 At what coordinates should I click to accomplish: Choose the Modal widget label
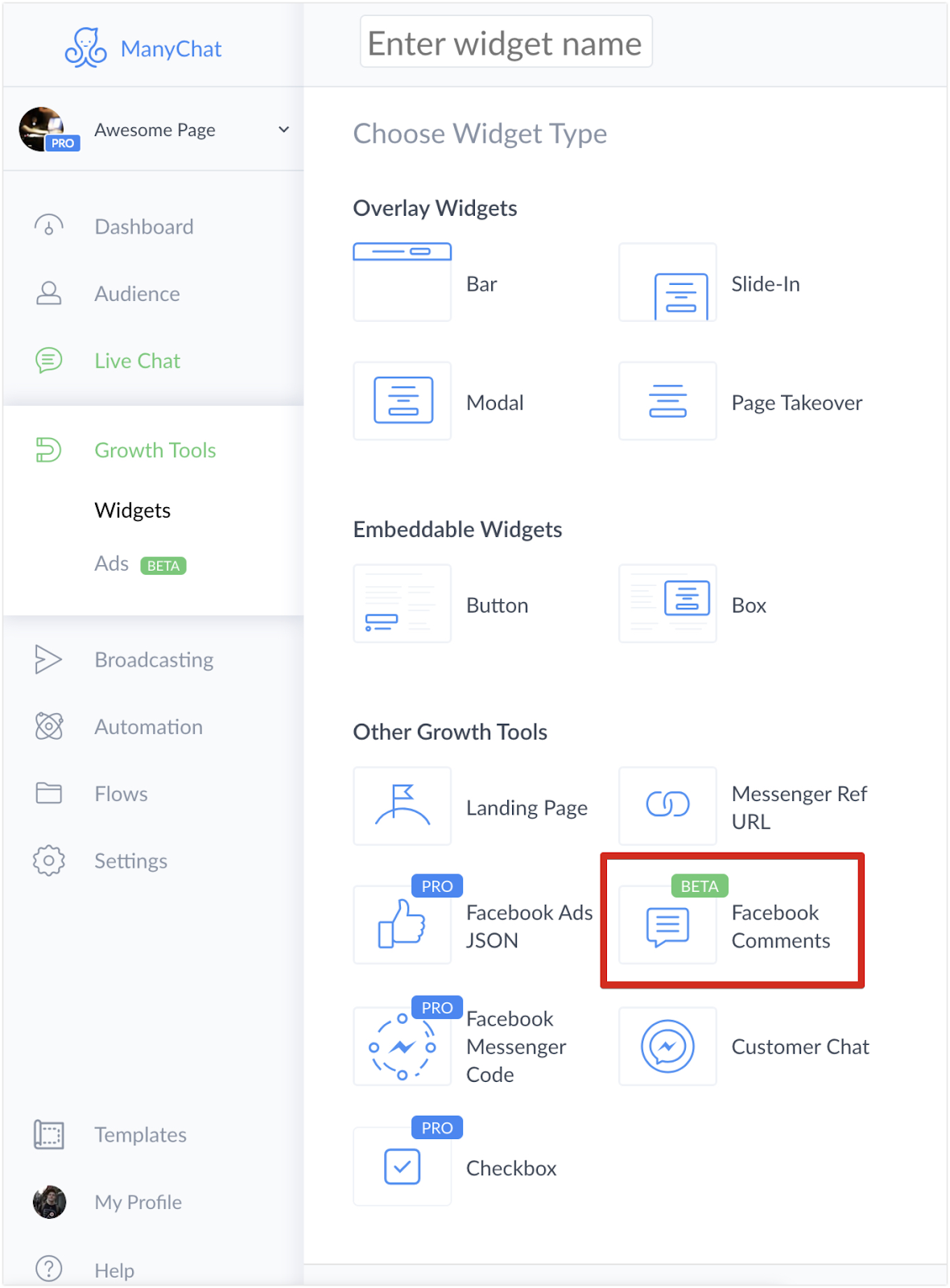click(495, 402)
